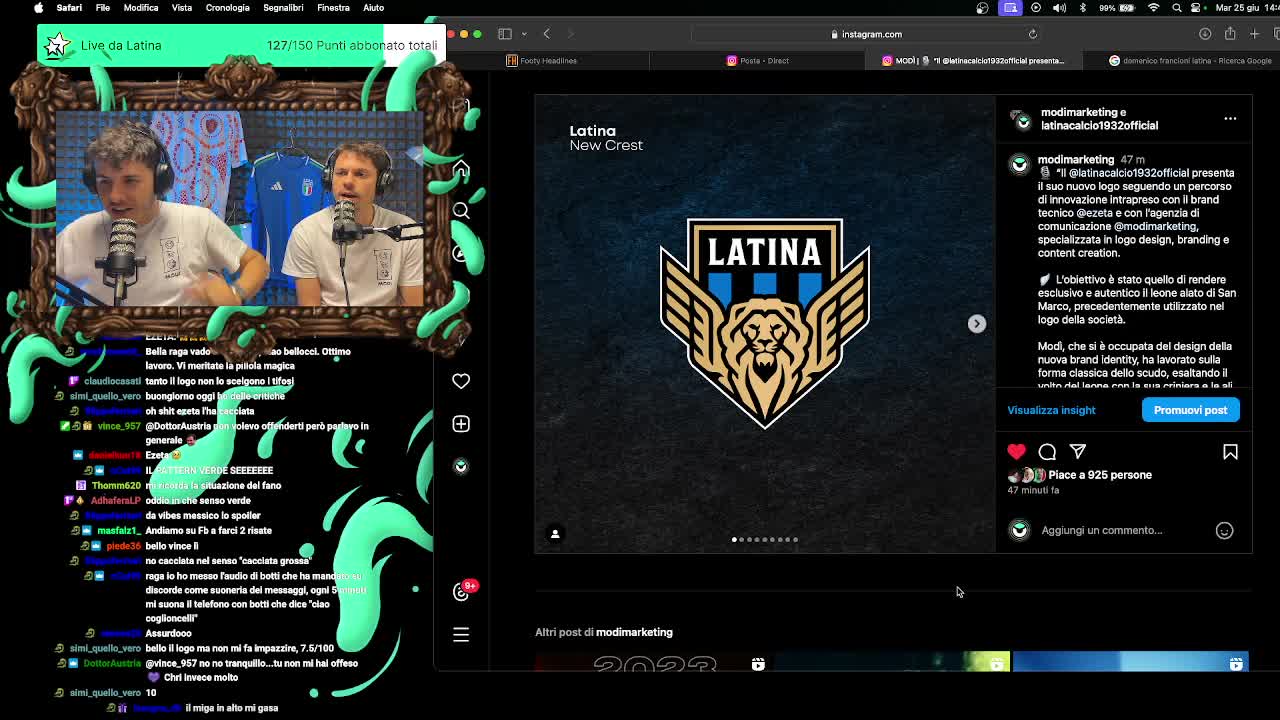Open the volume control in menu bar
Viewport: 1280px width, 720px height.
point(1059,8)
